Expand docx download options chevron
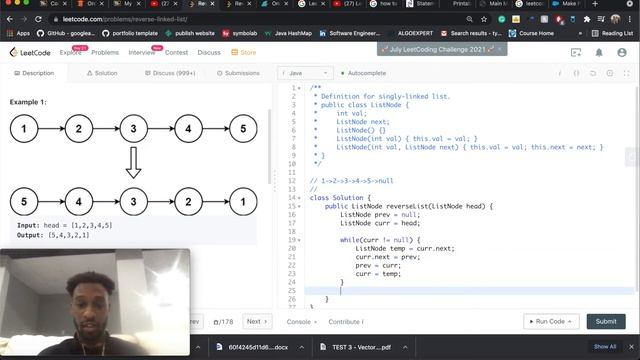 301,347
